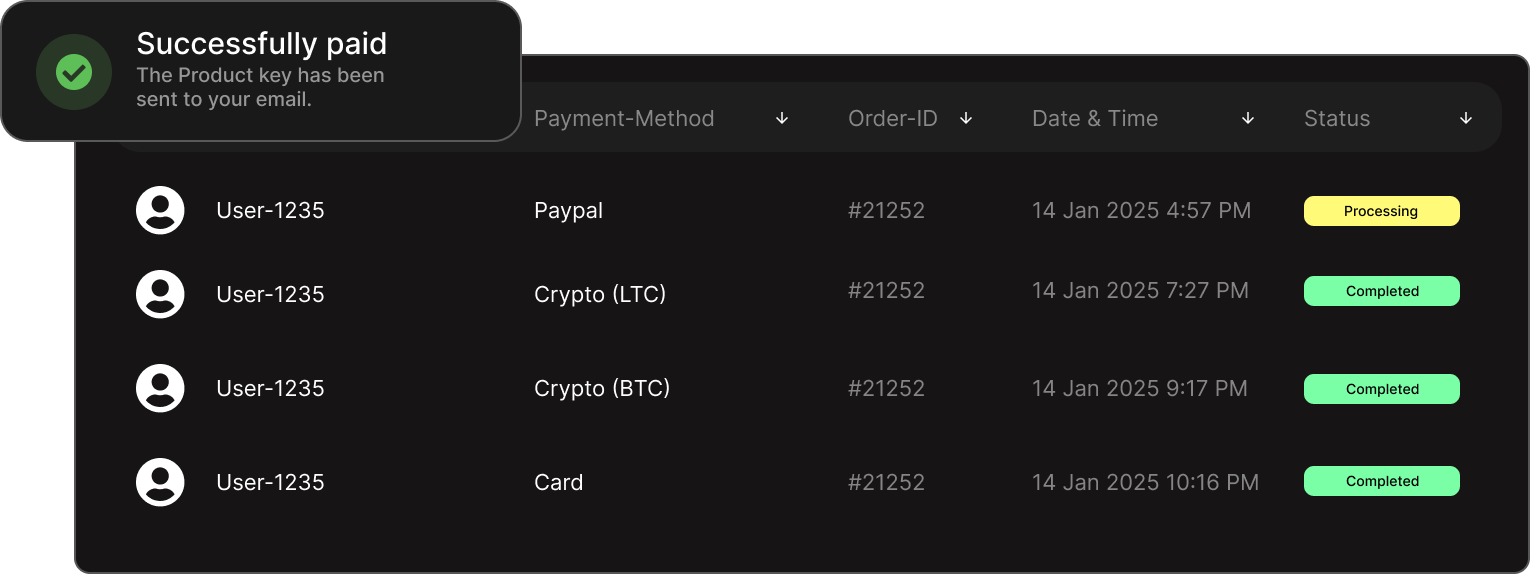Click the Crypto (LTC) row user avatar
This screenshot has height=574, width=1530.
point(160,294)
